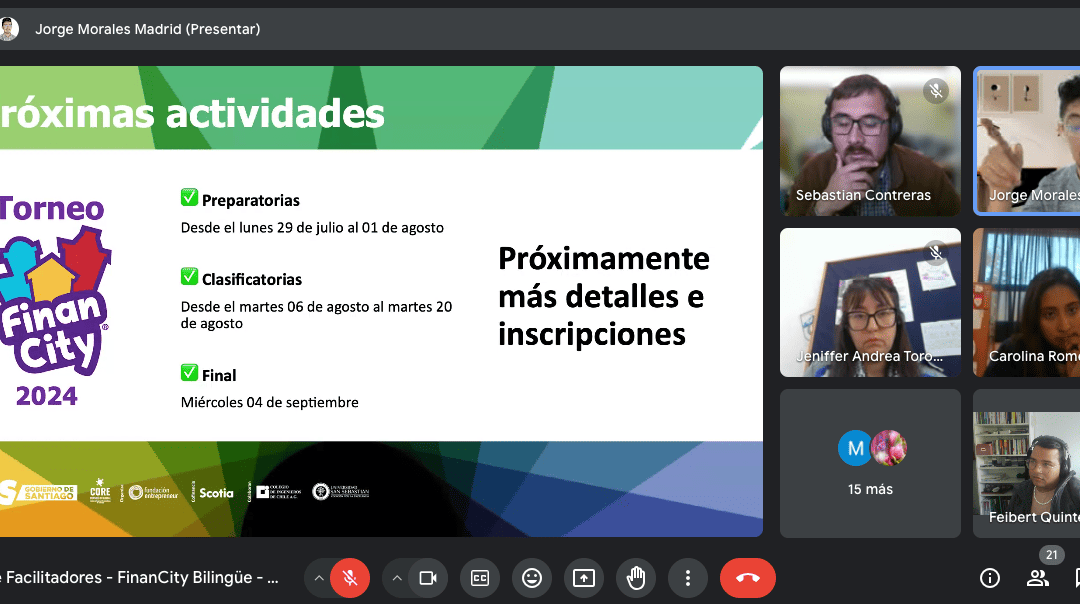Raise hand using the hand icon

(636, 578)
